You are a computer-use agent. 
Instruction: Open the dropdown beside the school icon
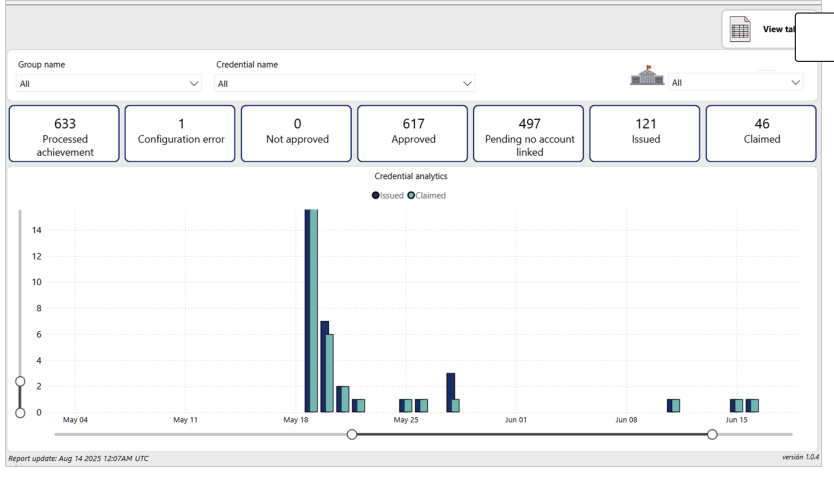pos(736,83)
